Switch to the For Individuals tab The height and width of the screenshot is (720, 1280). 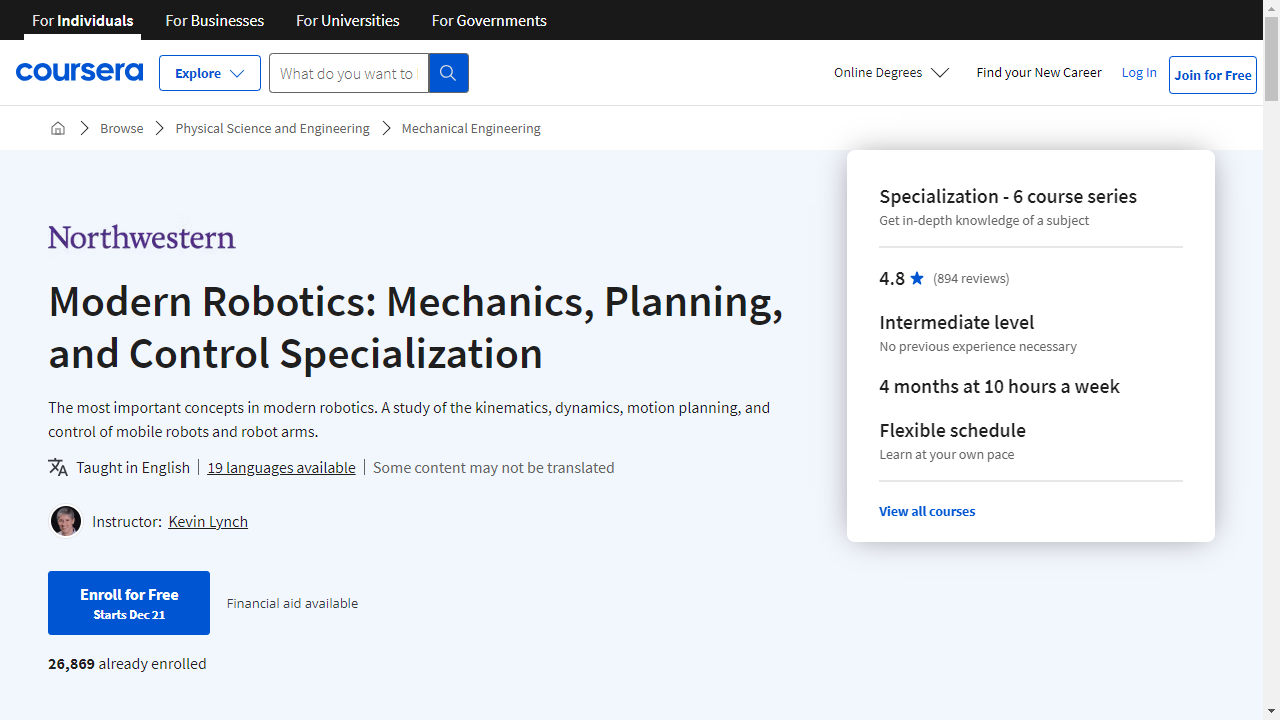point(83,20)
